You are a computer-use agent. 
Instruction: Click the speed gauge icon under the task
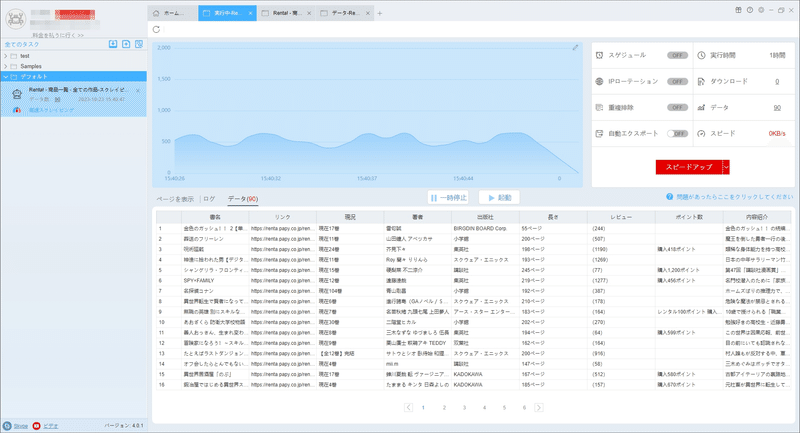17,110
